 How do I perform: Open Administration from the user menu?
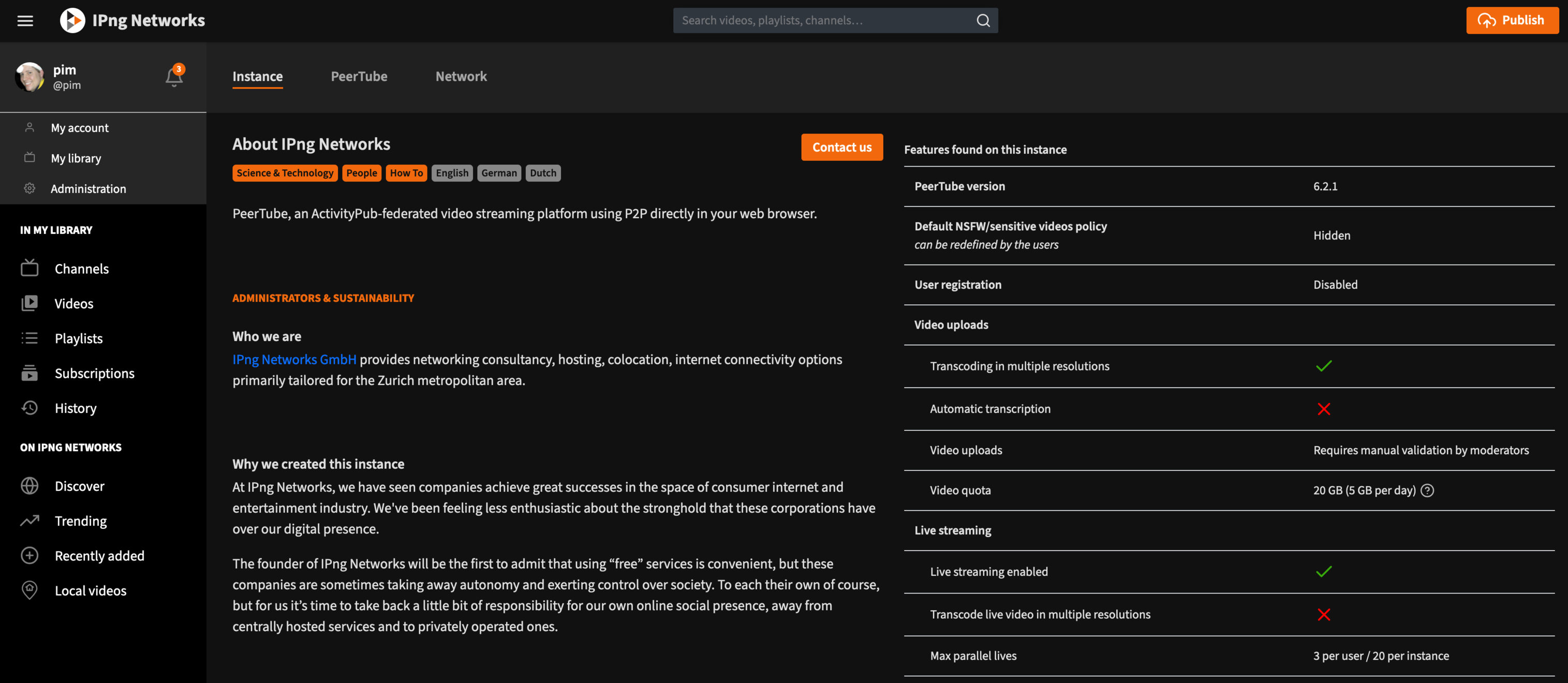[x=88, y=189]
